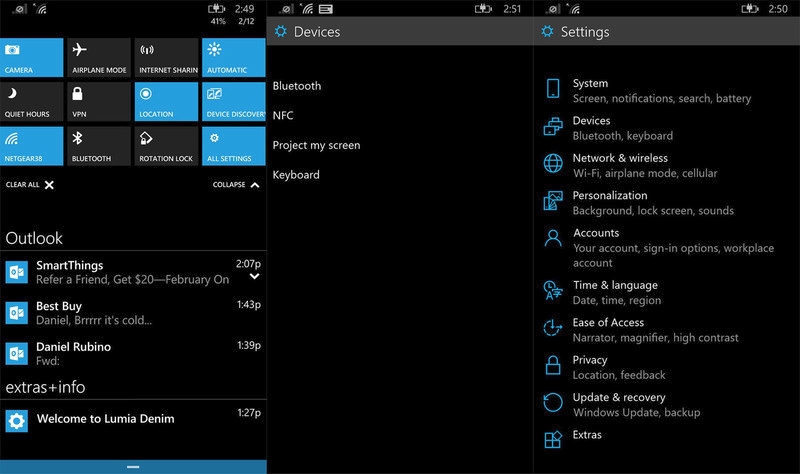Image resolution: width=800 pixels, height=474 pixels.
Task: Open Keyboard in Devices screen
Action: [x=296, y=175]
